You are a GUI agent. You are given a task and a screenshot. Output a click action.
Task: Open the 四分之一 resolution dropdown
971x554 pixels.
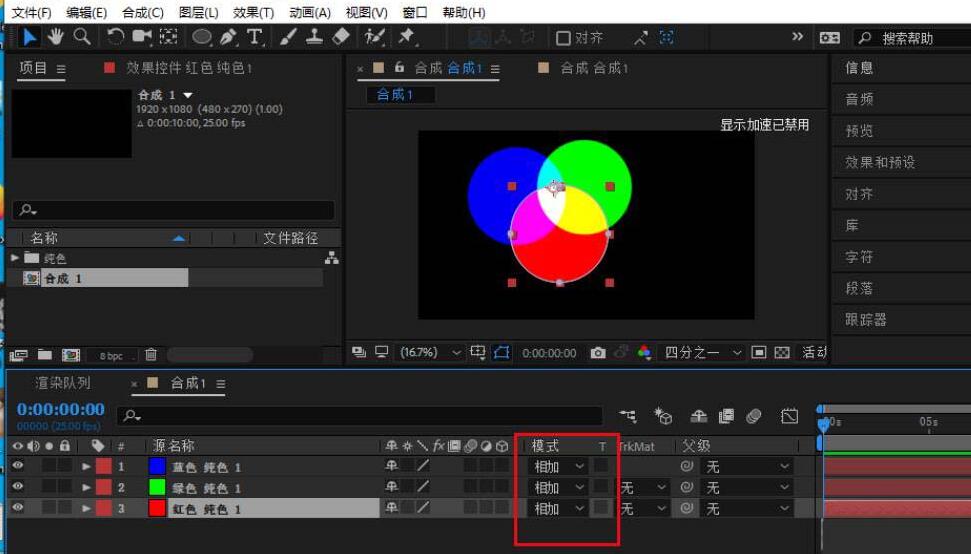coord(704,353)
